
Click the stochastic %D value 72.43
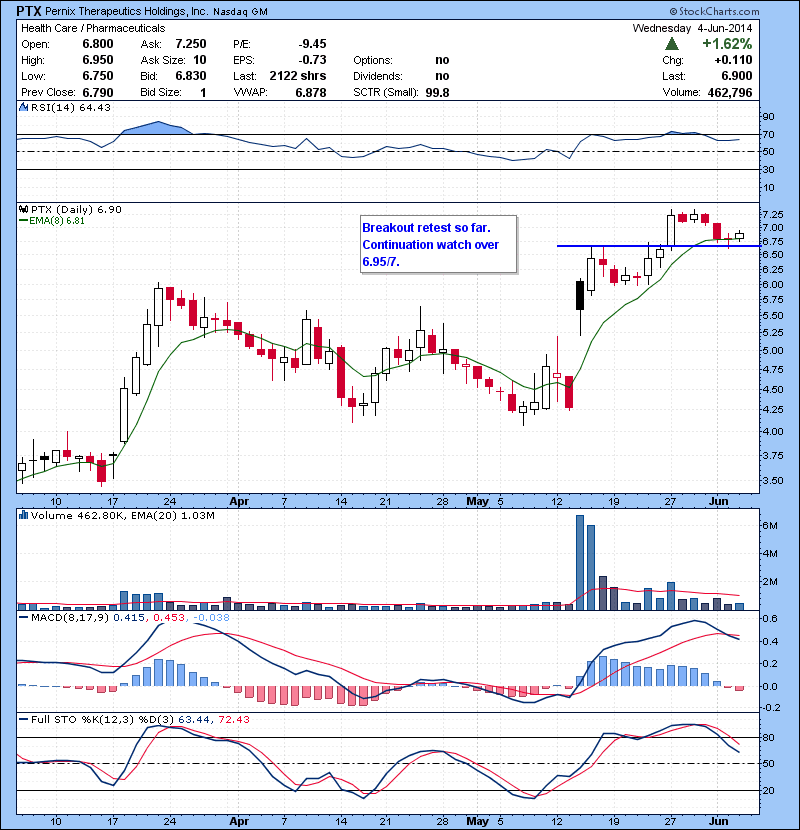(233, 719)
